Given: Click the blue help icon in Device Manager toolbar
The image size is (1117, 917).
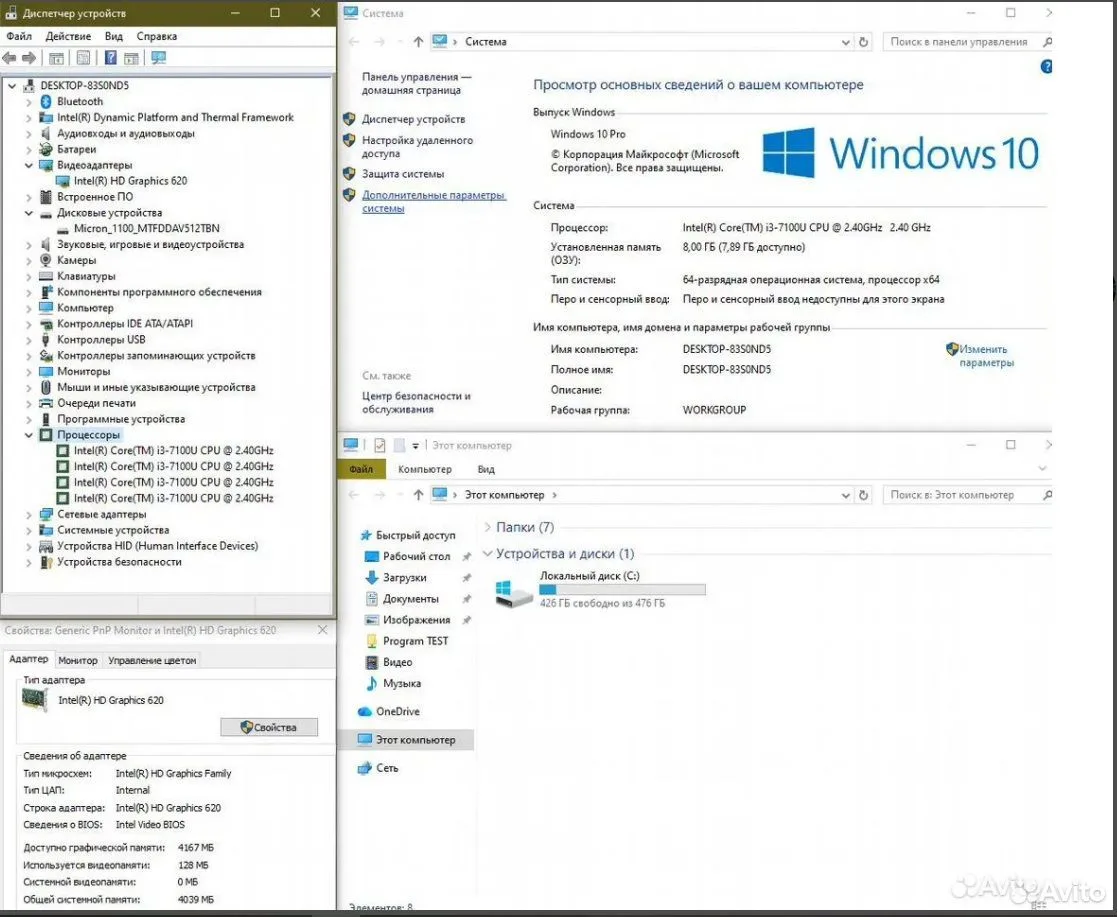Looking at the screenshot, I should (x=110, y=58).
